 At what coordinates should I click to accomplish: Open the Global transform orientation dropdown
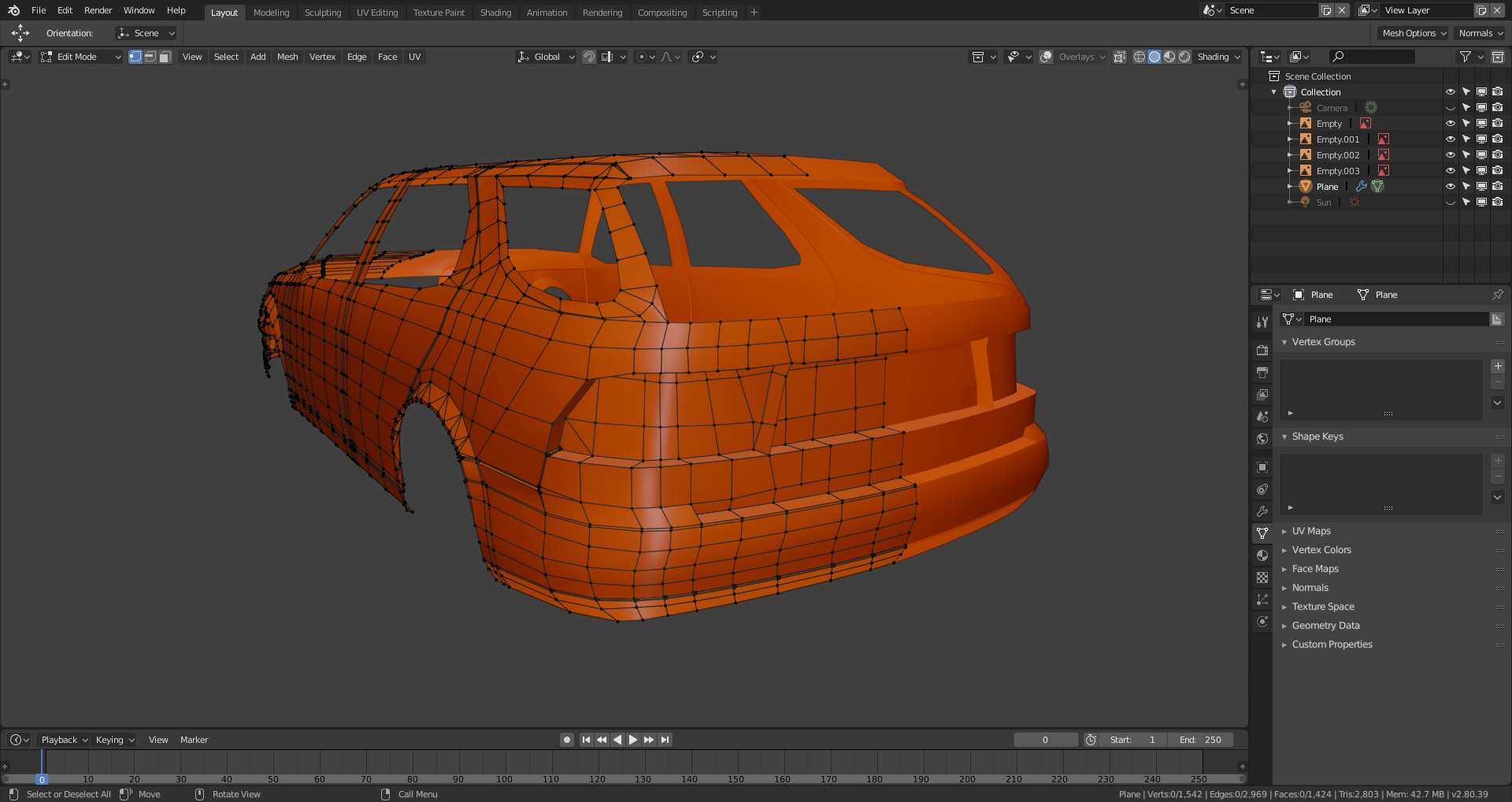click(547, 57)
